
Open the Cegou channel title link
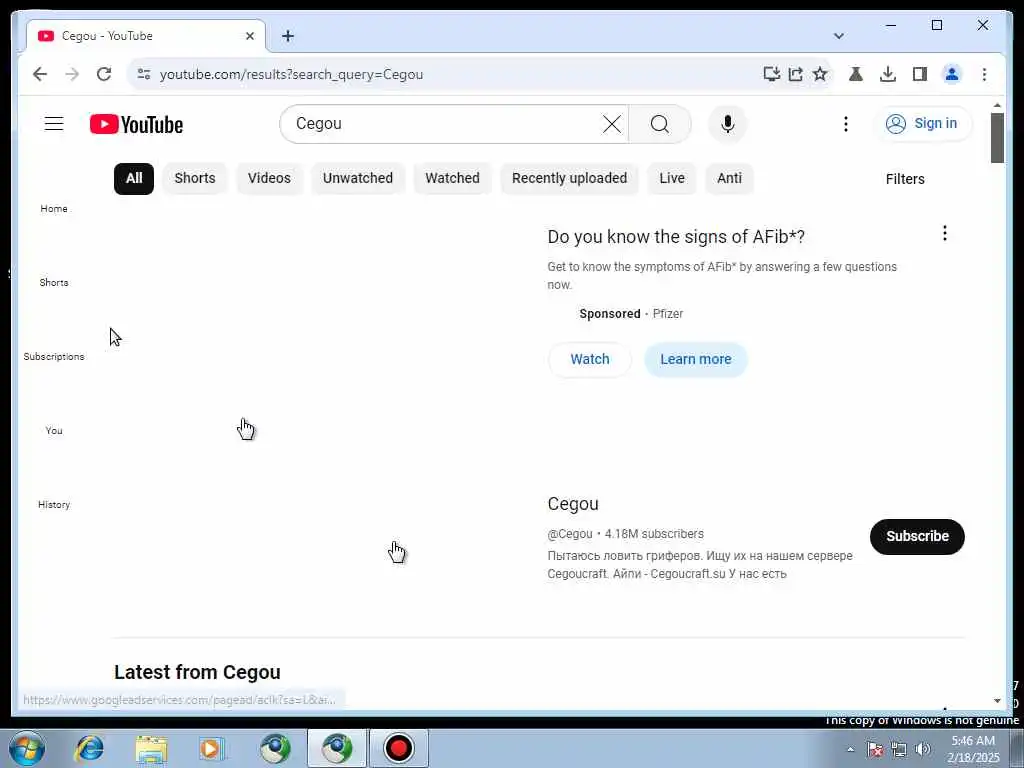573,504
